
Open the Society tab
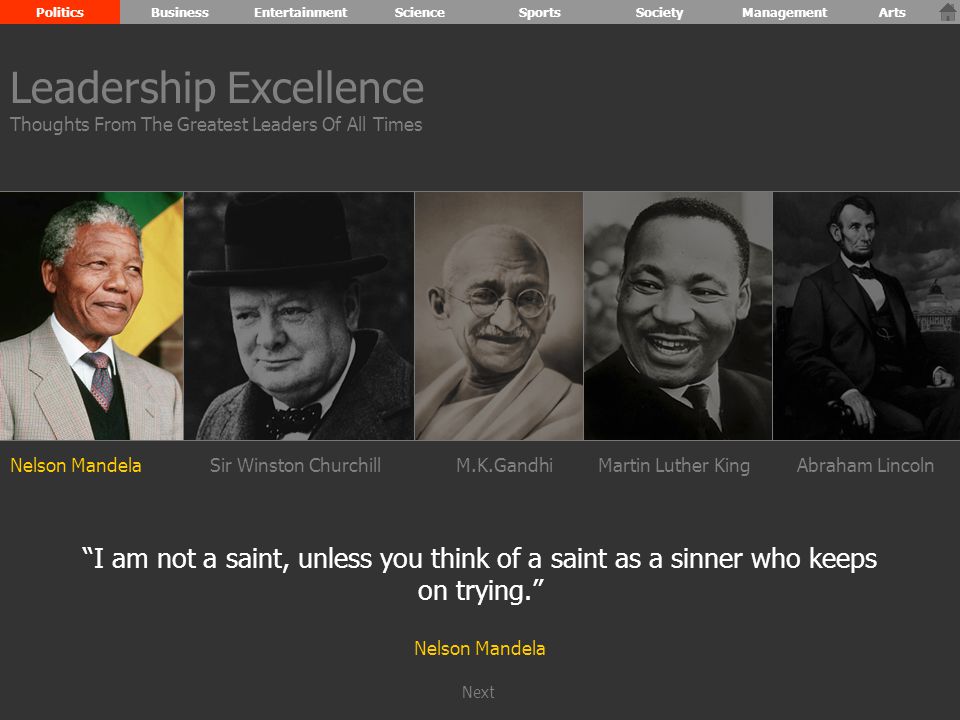point(659,12)
